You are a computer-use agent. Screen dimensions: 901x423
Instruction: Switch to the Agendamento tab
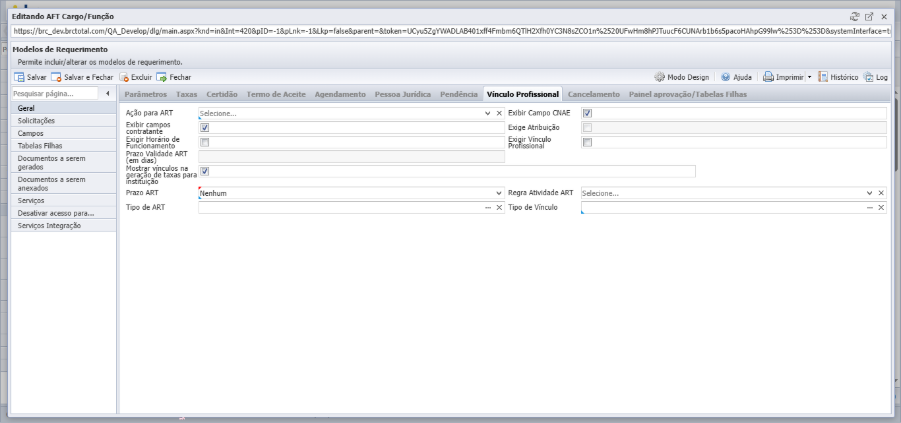click(340, 94)
